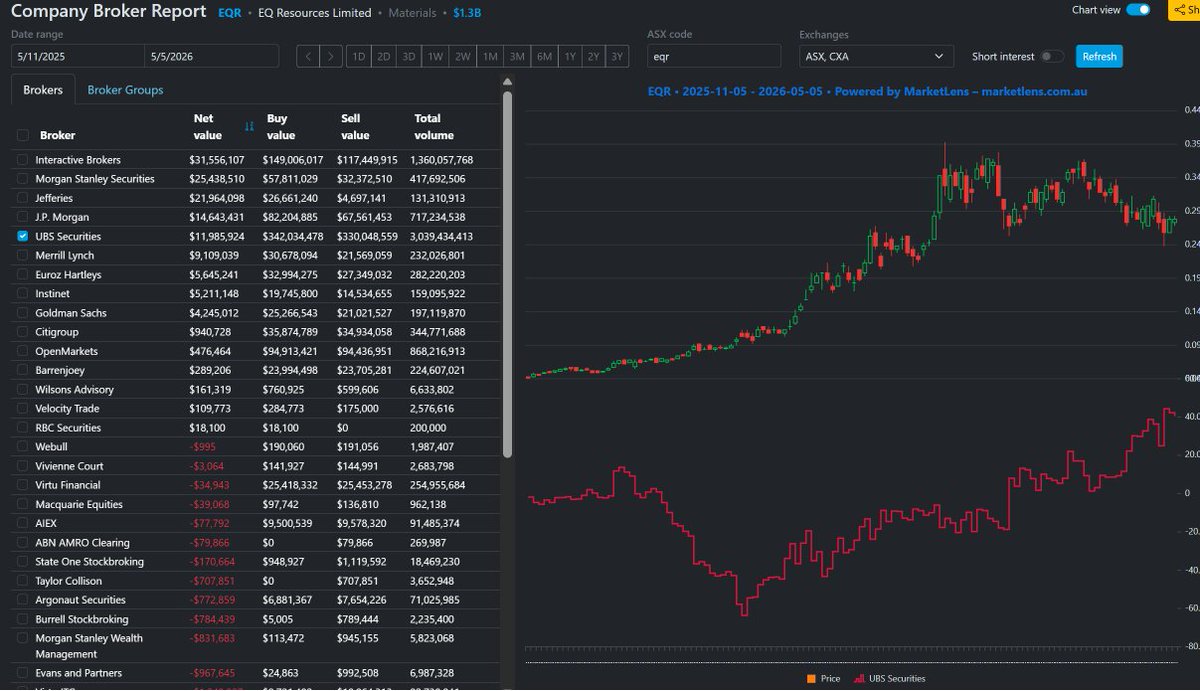Sort by Net value column icon
This screenshot has width=1200, height=691.
[x=249, y=127]
